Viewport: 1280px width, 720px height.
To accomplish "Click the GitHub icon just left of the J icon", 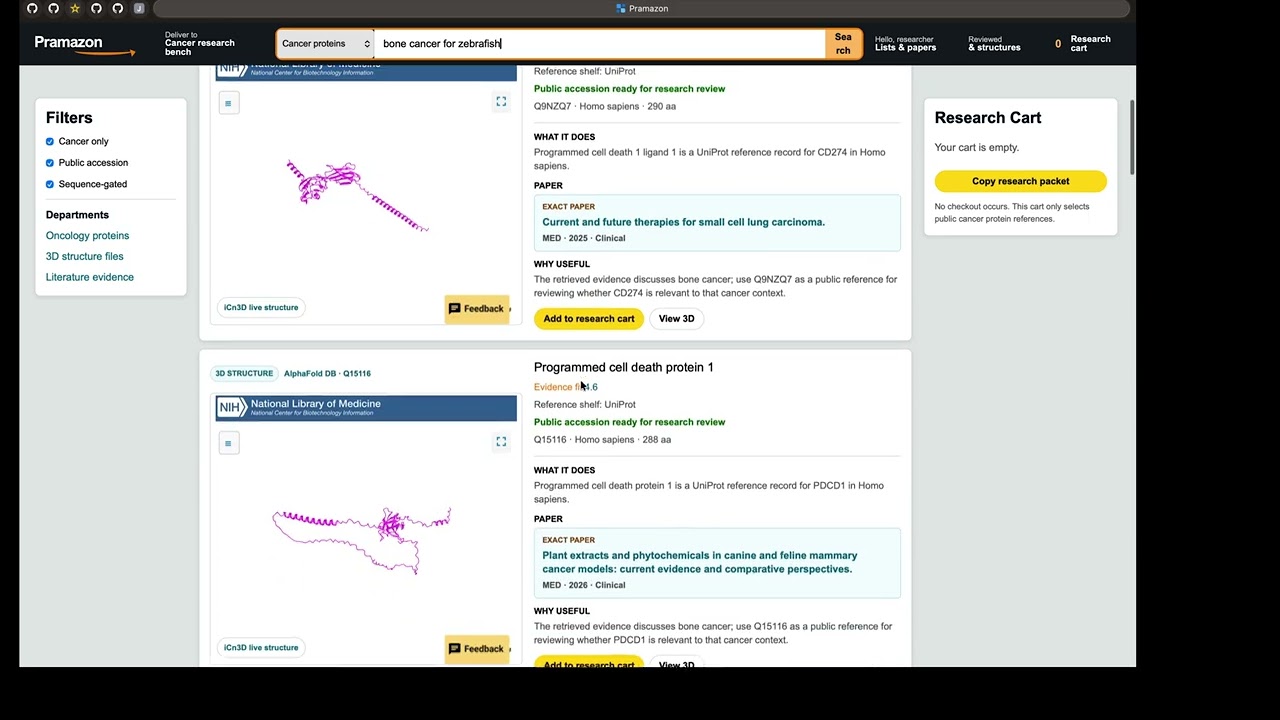I will pyautogui.click(x=117, y=9).
